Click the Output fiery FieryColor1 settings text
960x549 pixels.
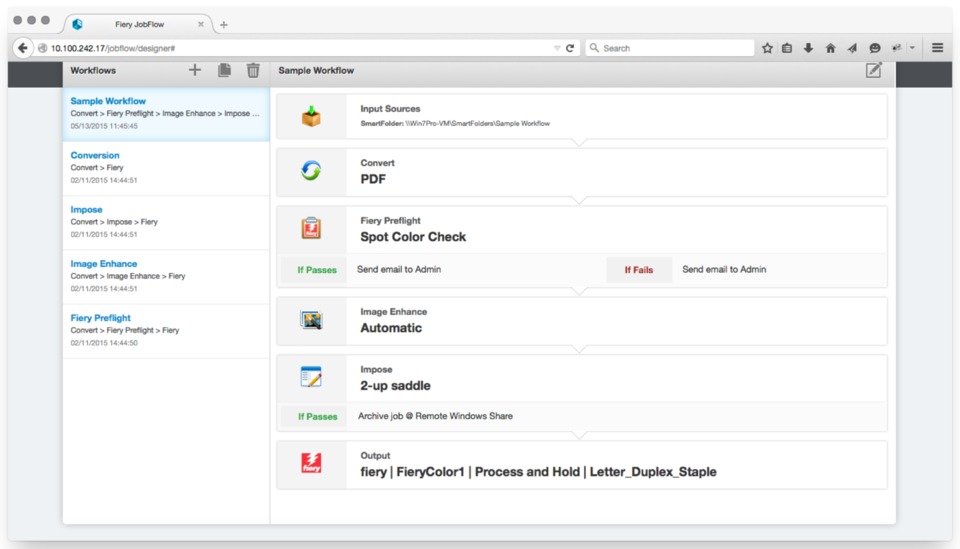tap(538, 472)
